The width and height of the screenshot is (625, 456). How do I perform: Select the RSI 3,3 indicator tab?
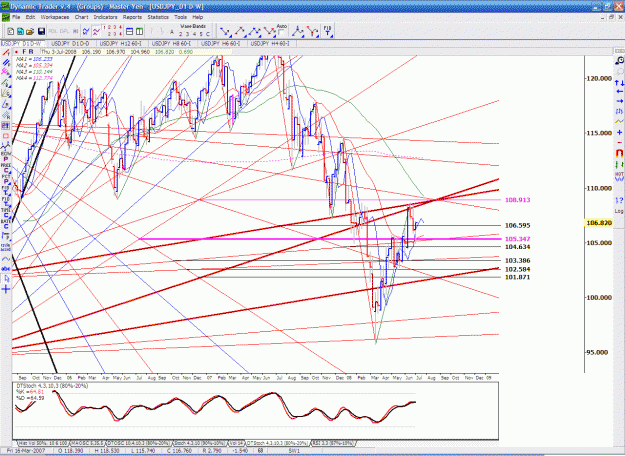point(332,443)
